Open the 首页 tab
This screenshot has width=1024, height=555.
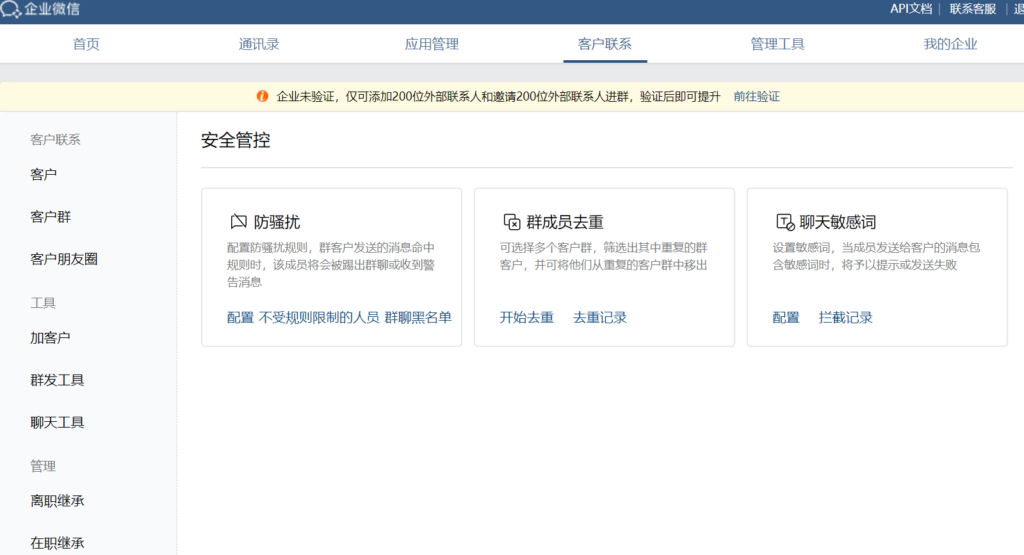[x=86, y=44]
